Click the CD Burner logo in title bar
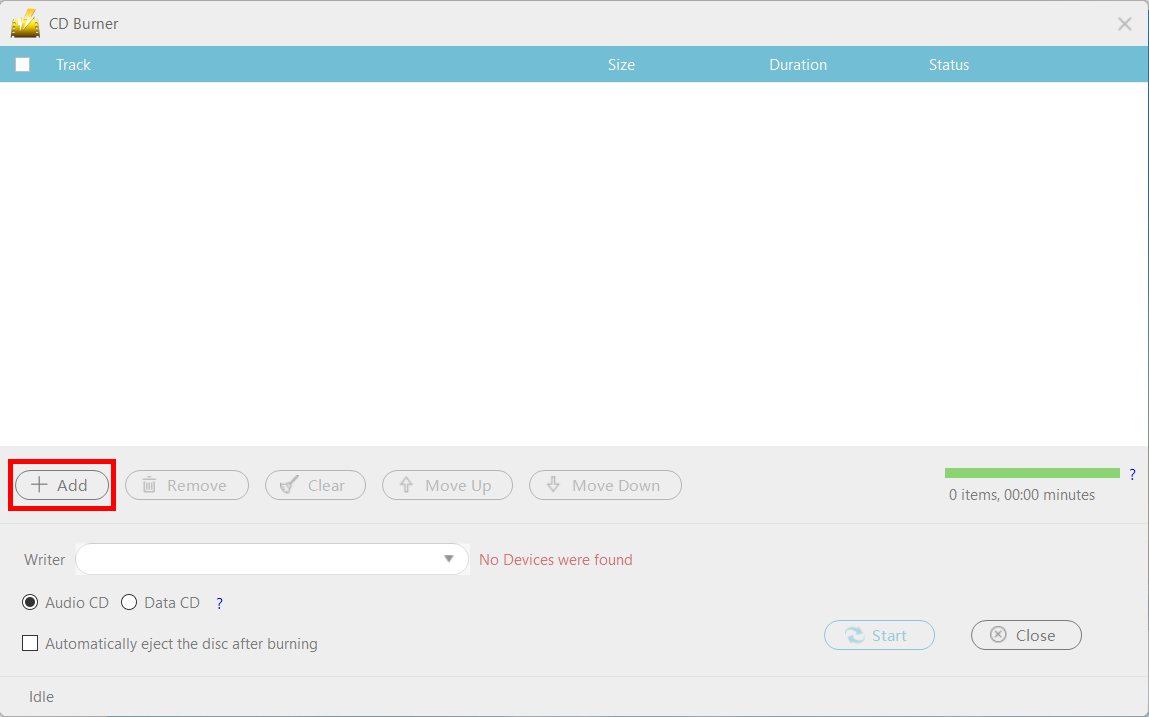This screenshot has width=1149, height=717. click(25, 23)
